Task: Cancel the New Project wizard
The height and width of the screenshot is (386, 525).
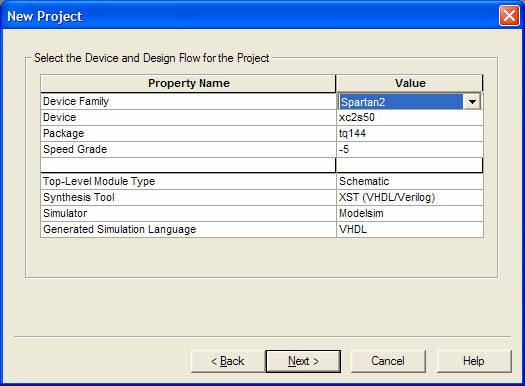Action: pos(388,361)
